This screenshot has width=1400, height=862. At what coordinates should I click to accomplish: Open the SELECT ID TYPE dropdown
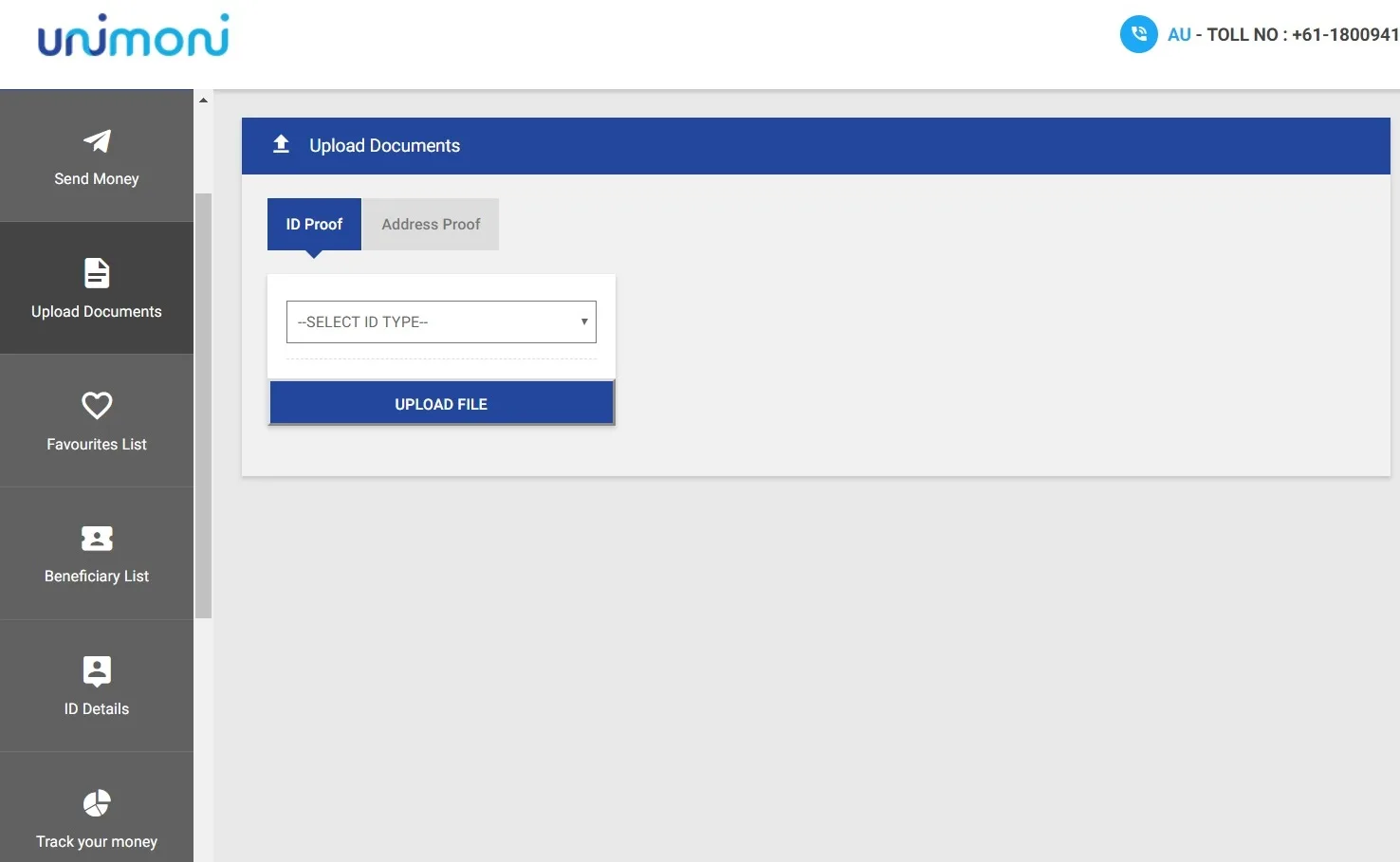441,321
